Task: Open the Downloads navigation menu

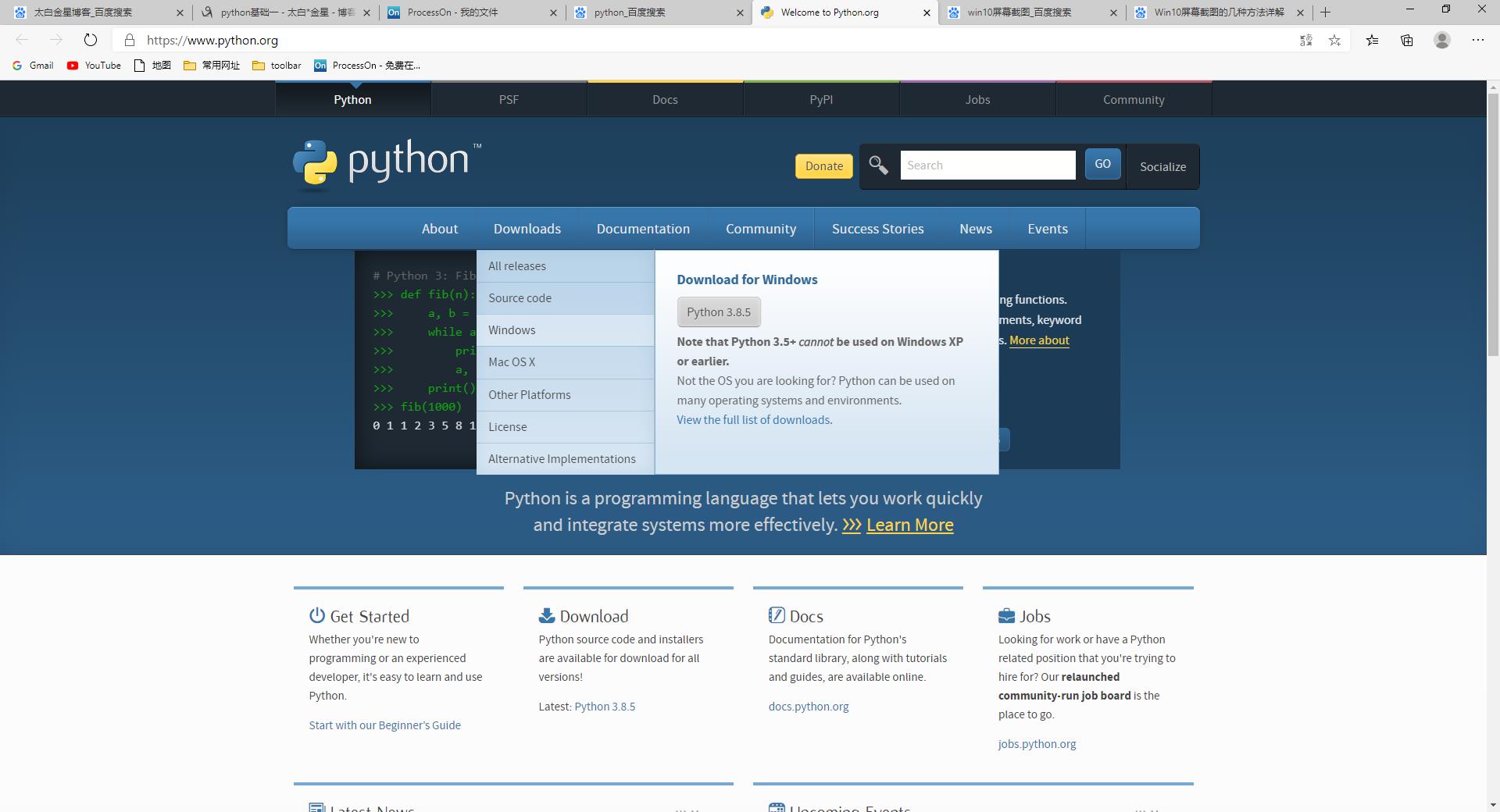Action: 527,229
